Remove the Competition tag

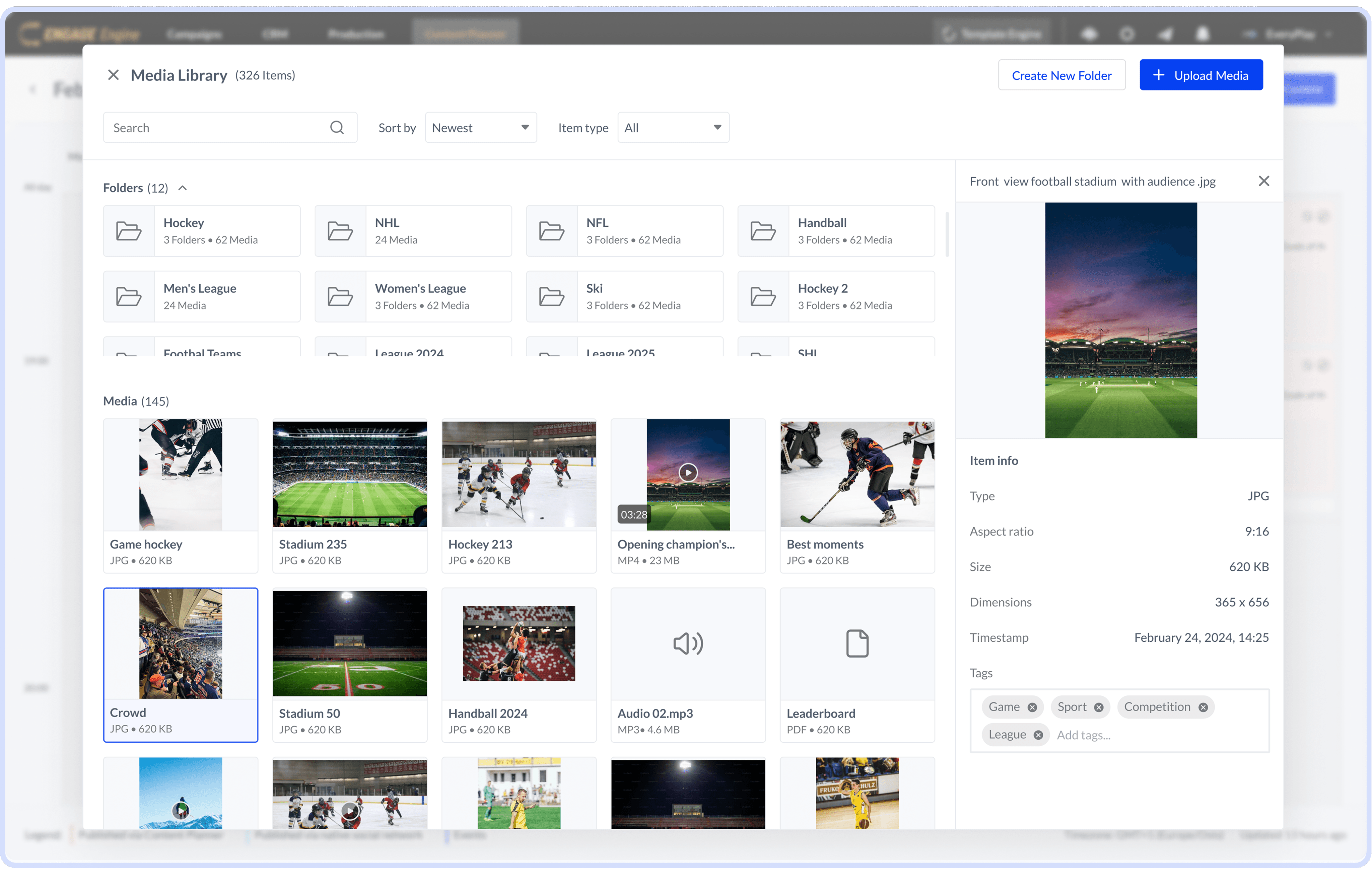[x=1203, y=707]
